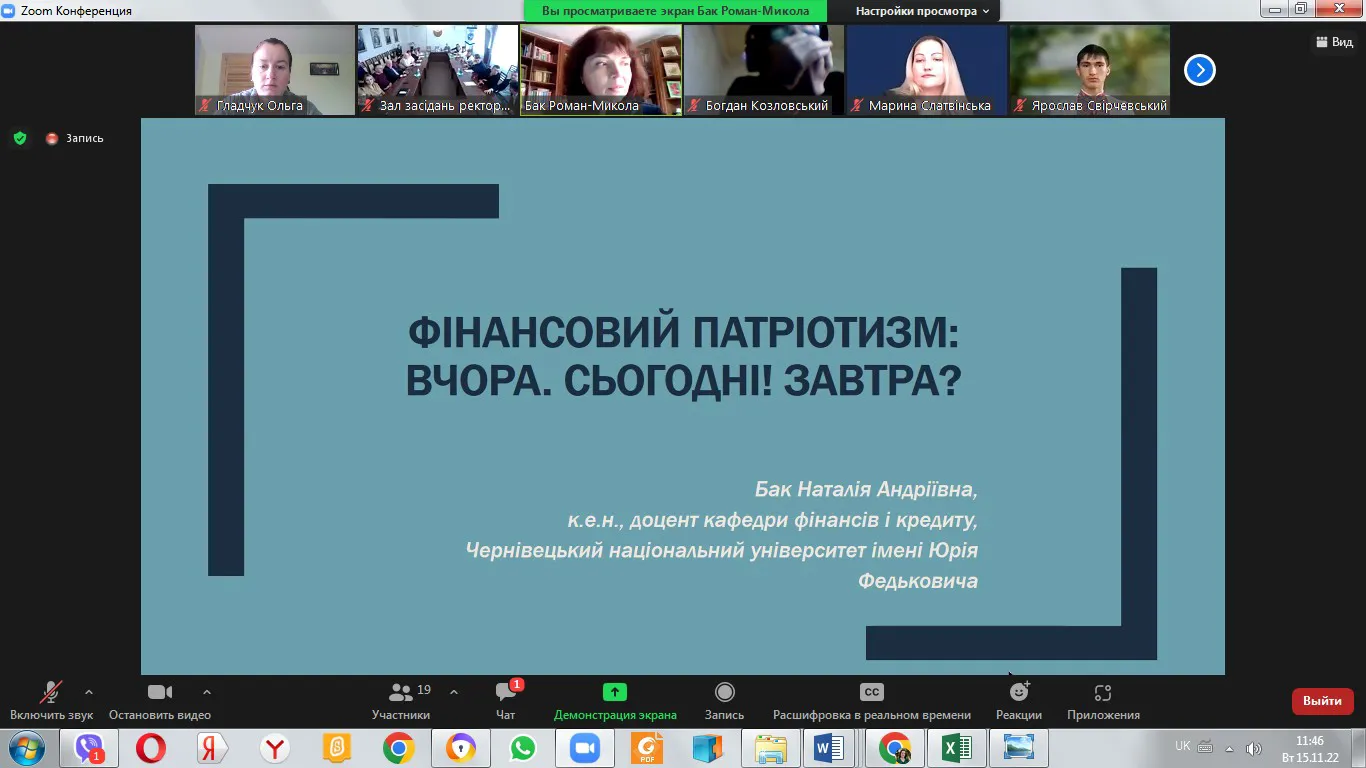1366x768 pixels.
Task: Open Yandex Browser red Y circle icon
Action: (275, 748)
